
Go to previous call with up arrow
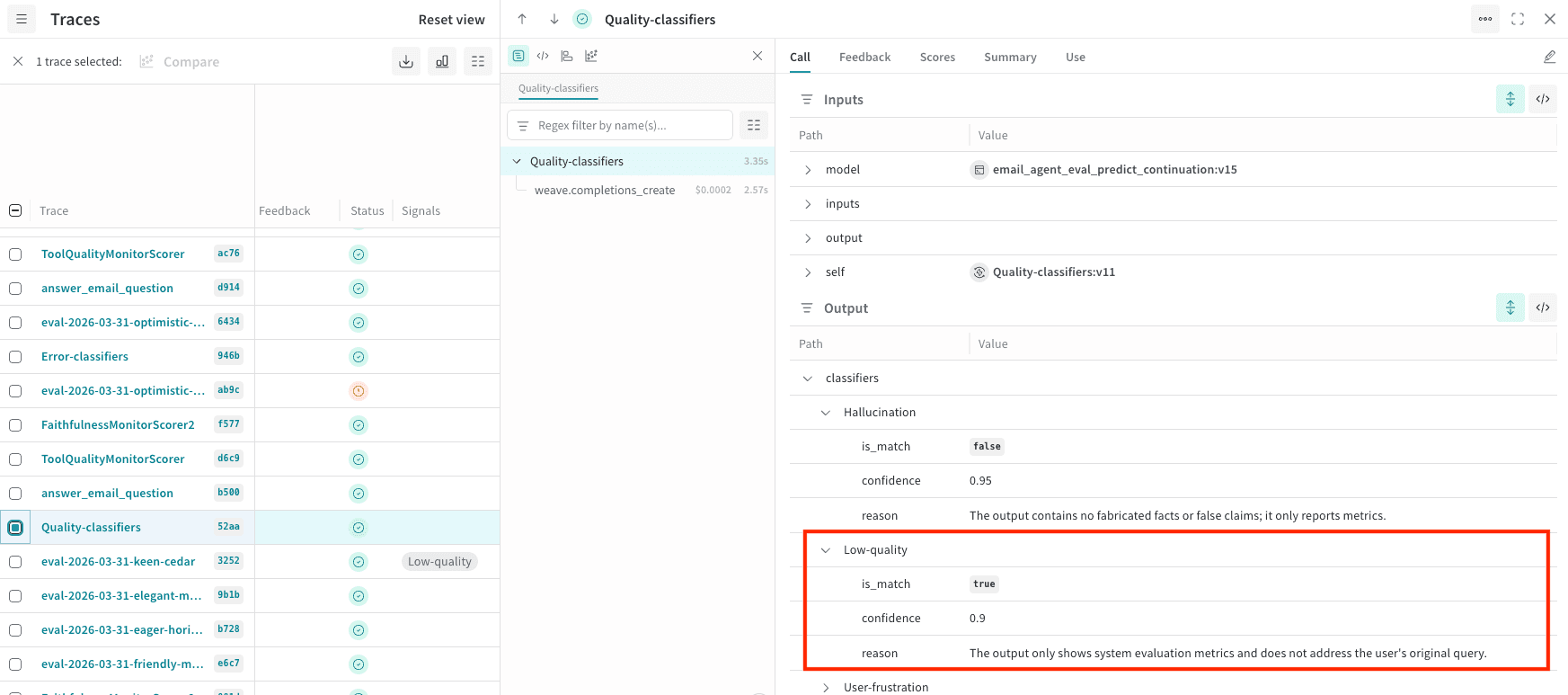click(522, 19)
